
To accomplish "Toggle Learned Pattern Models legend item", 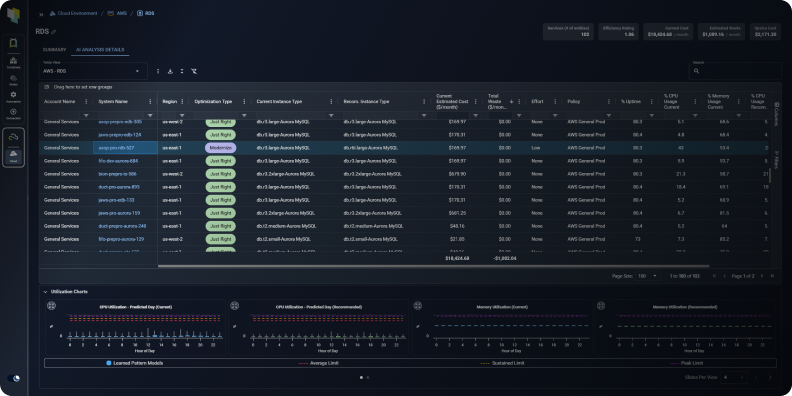I will 135,363.
